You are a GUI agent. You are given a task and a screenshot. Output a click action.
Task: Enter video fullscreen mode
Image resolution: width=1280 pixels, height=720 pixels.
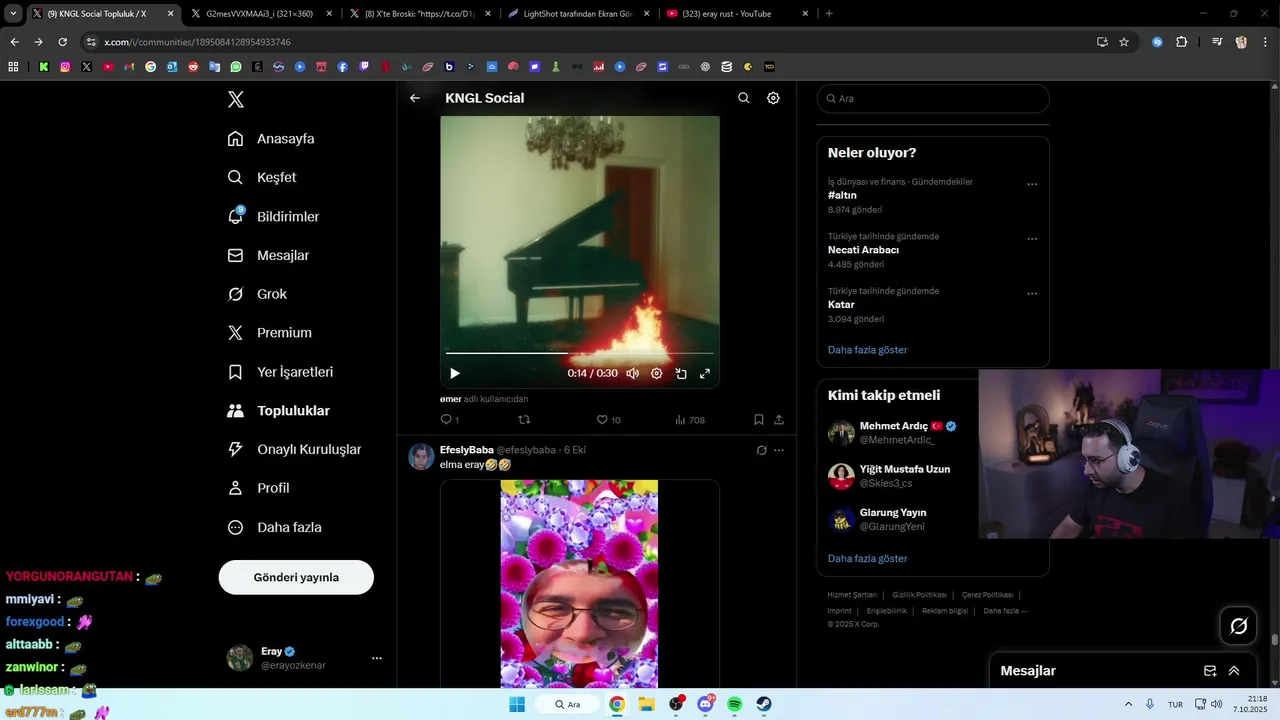[705, 373]
